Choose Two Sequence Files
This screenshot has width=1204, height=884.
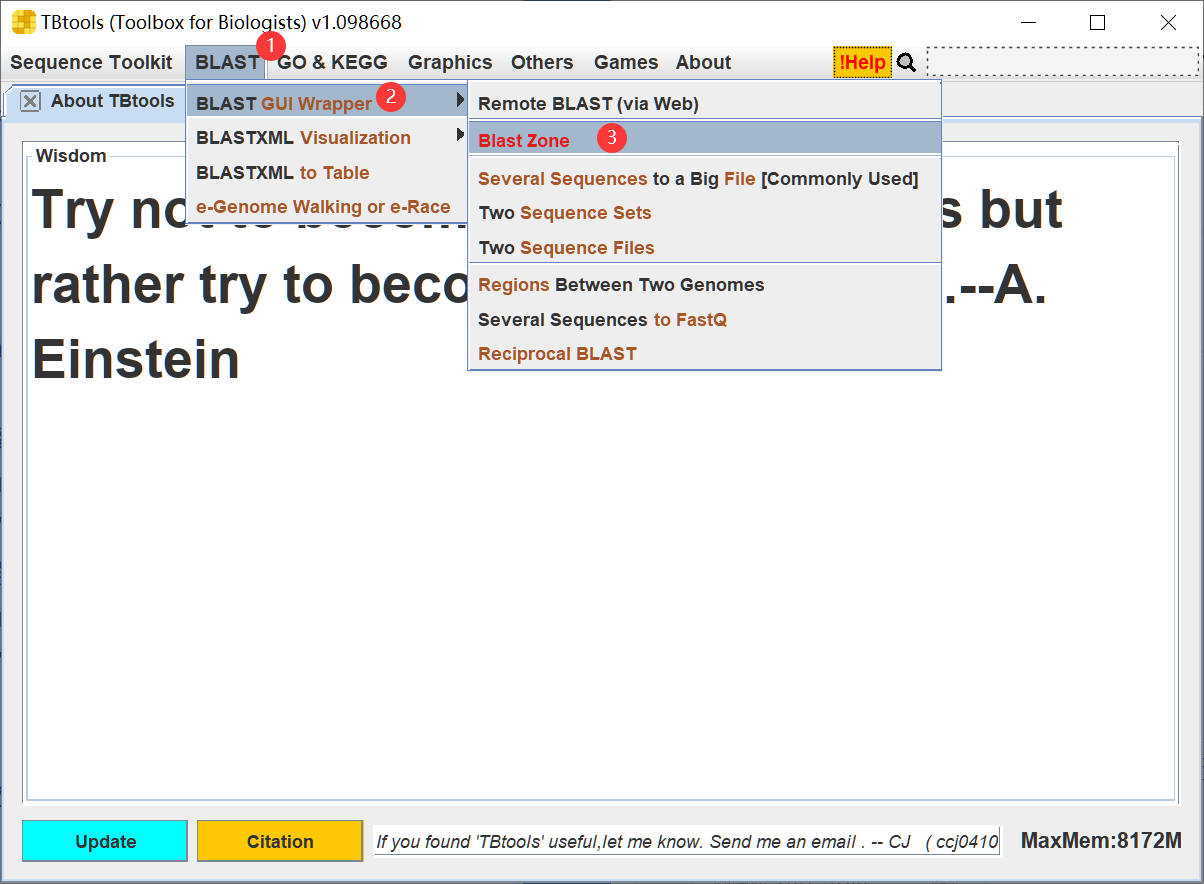point(705,247)
